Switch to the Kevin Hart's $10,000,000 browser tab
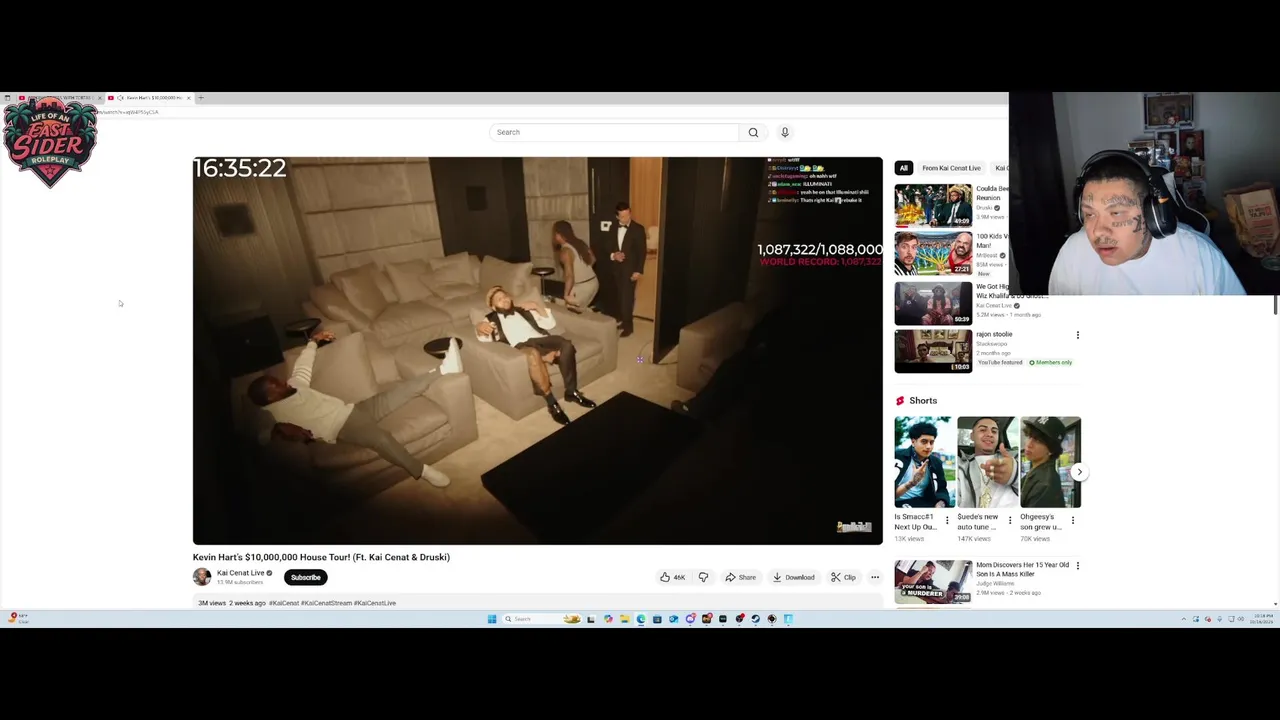 [x=150, y=98]
